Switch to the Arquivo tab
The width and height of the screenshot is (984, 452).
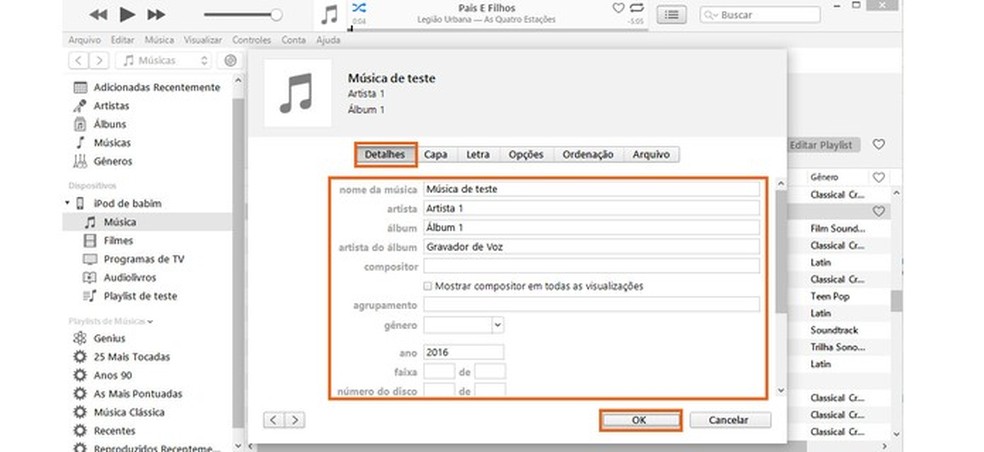coord(651,154)
